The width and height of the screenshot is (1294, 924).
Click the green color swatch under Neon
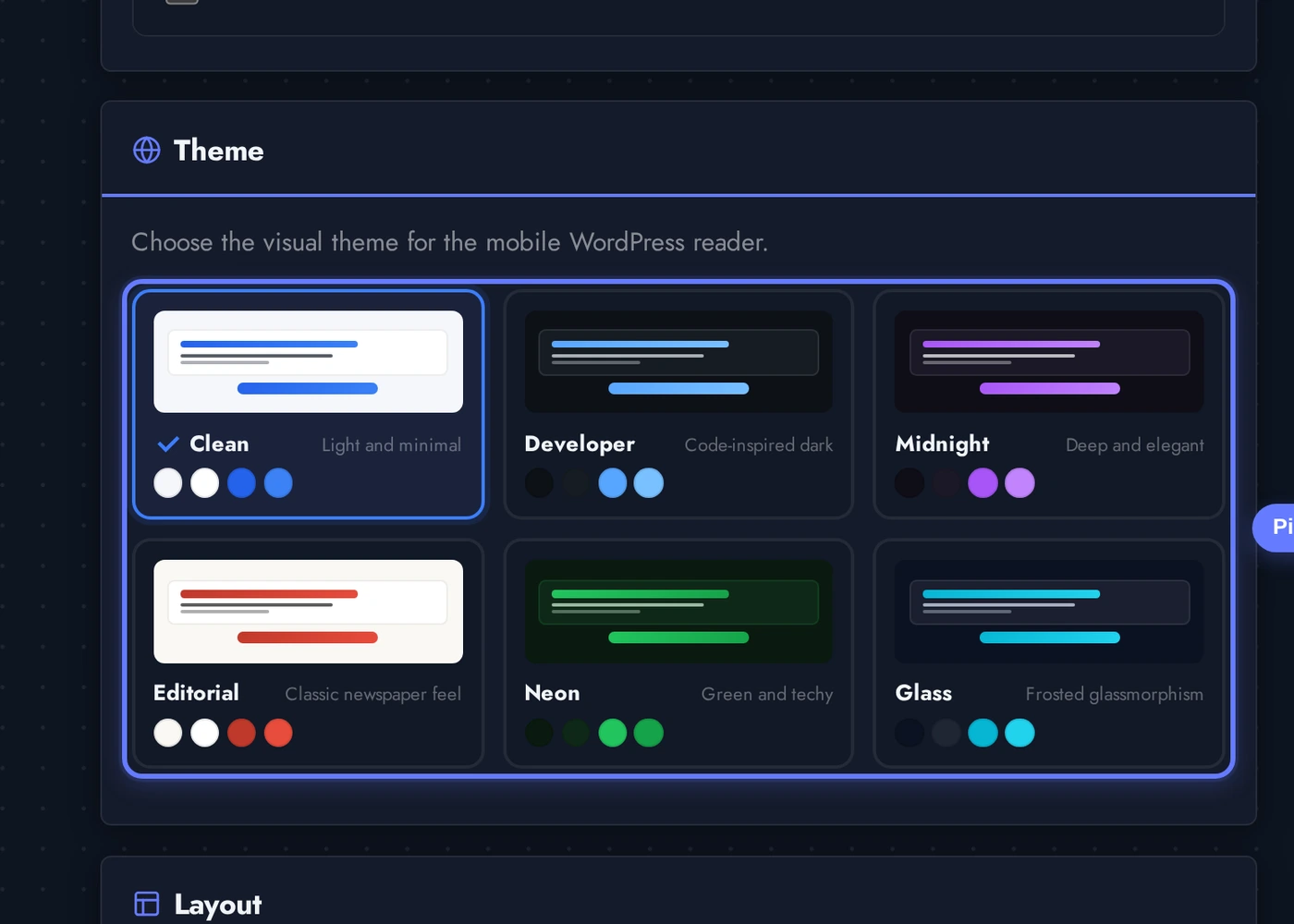(612, 733)
